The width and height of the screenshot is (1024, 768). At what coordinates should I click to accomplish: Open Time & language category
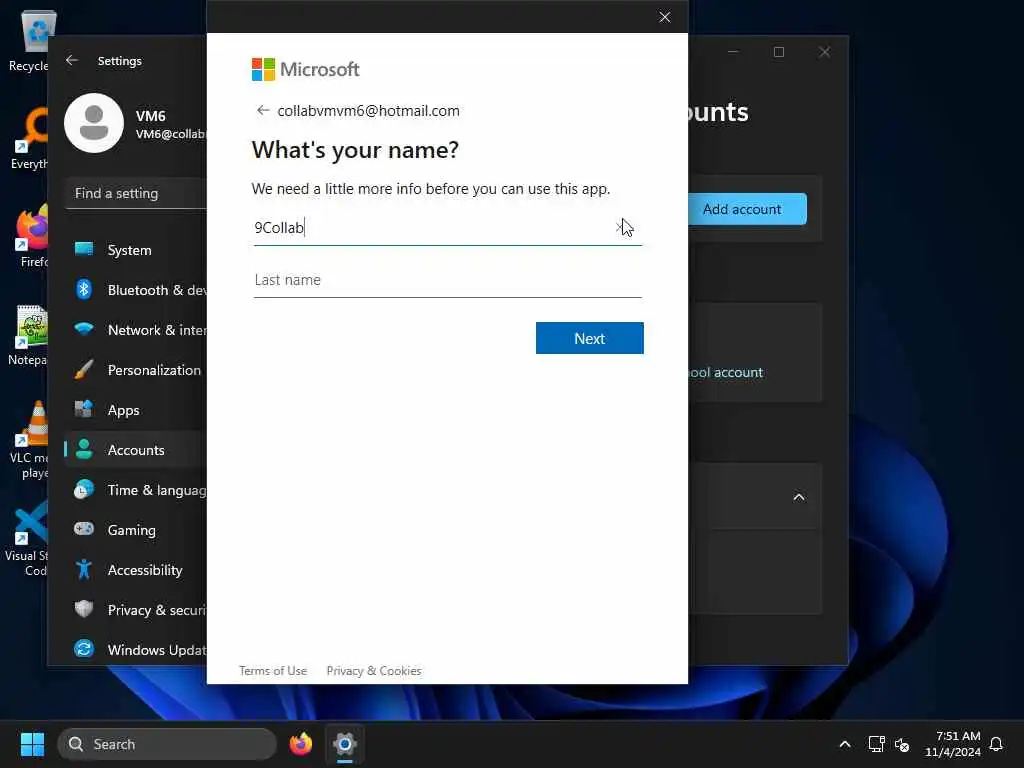pos(136,490)
